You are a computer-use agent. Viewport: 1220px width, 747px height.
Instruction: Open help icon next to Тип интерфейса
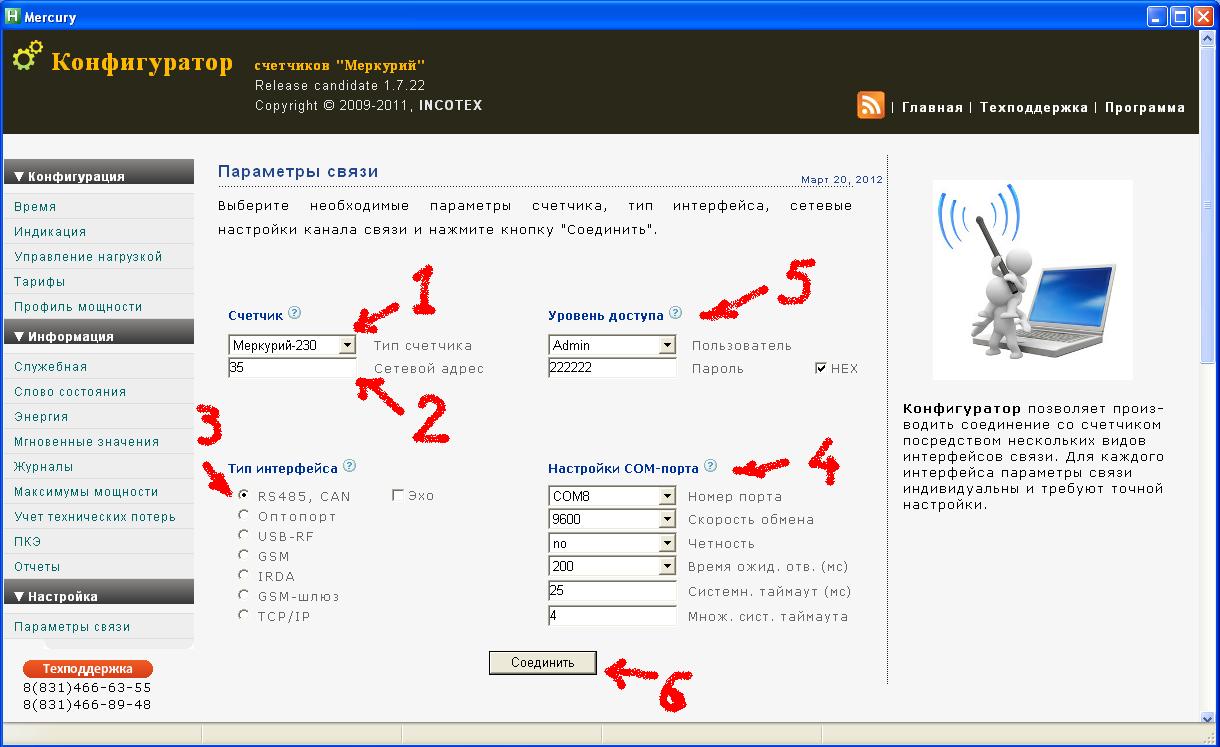point(349,466)
